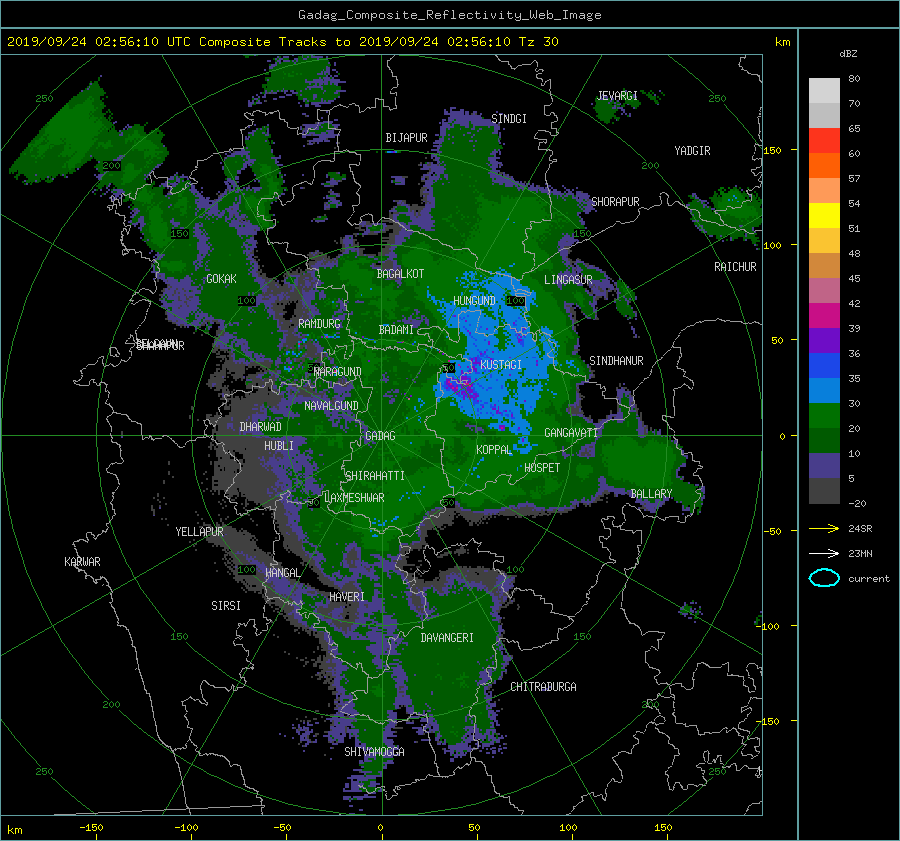Select the red 65 dBZ legend swatch
The width and height of the screenshot is (900, 841).
pyautogui.click(x=824, y=140)
